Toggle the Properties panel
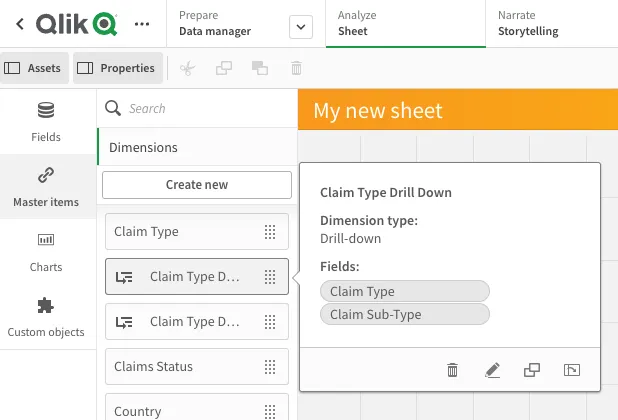Image resolution: width=618 pixels, height=420 pixels. point(117,68)
